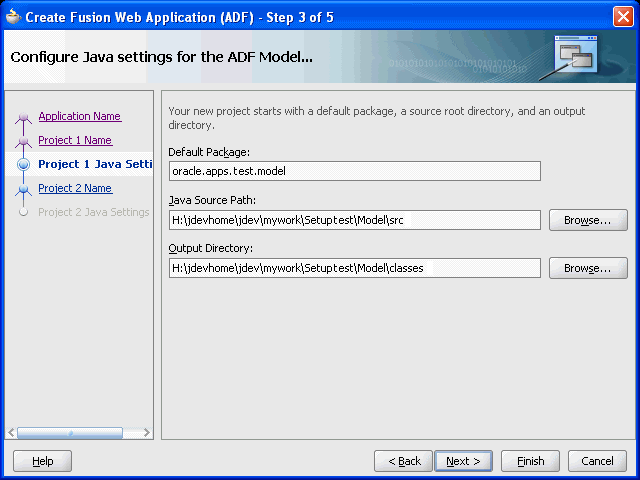This screenshot has height=480, width=640.
Task: Click the Java Source Path input field
Action: click(x=355, y=220)
